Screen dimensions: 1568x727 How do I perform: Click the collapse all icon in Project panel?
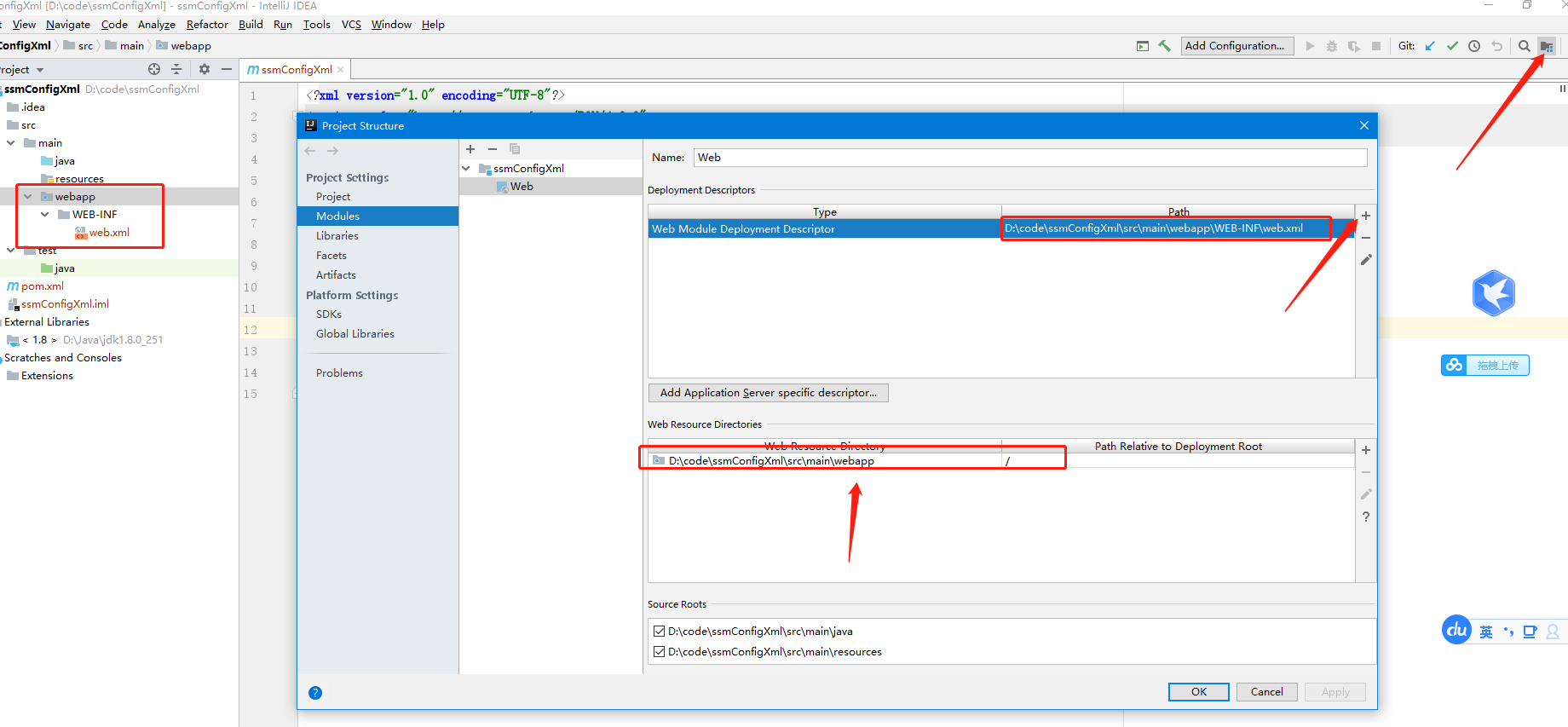click(176, 69)
